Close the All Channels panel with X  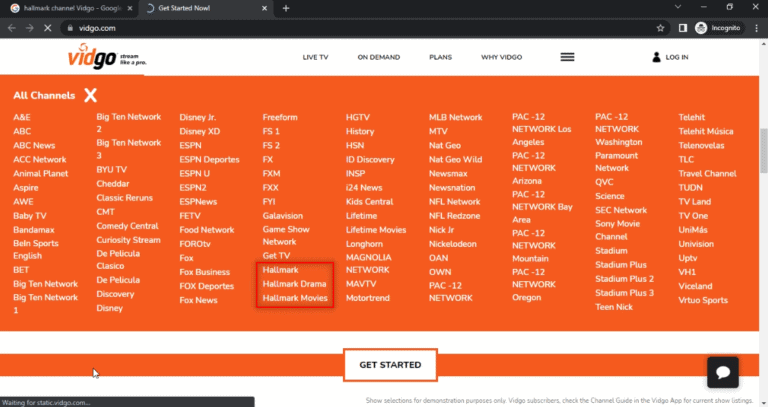click(90, 95)
